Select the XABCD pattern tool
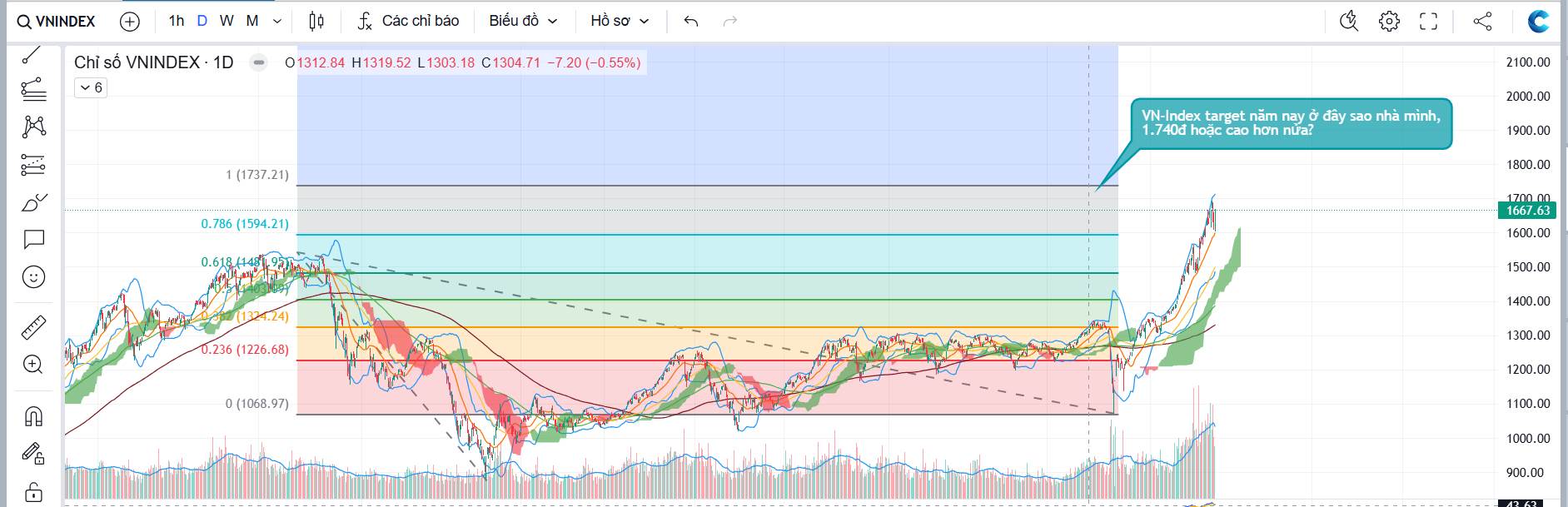The image size is (1568, 507). click(x=33, y=126)
